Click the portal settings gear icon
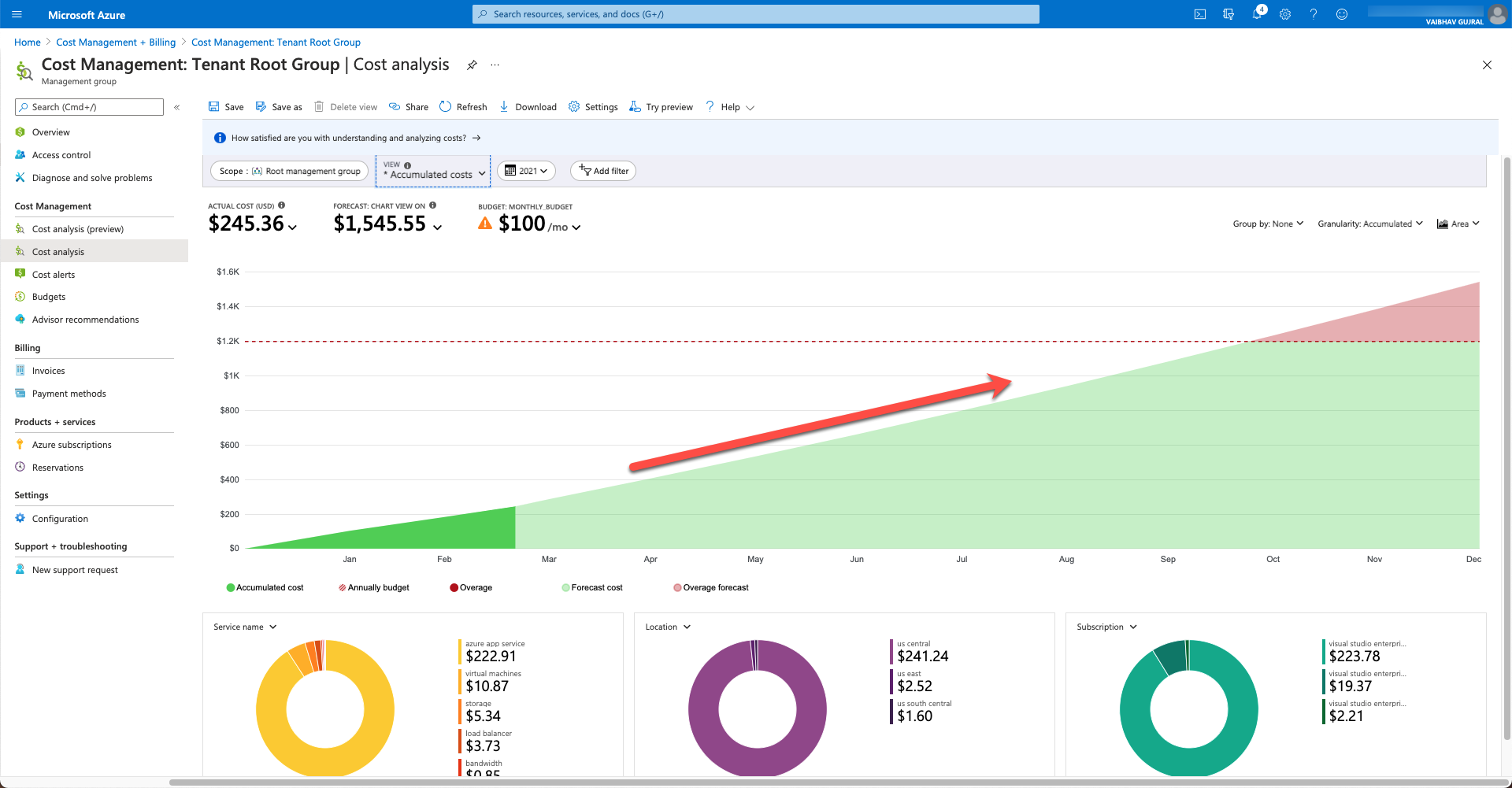The width and height of the screenshot is (1512, 788). point(1285,14)
